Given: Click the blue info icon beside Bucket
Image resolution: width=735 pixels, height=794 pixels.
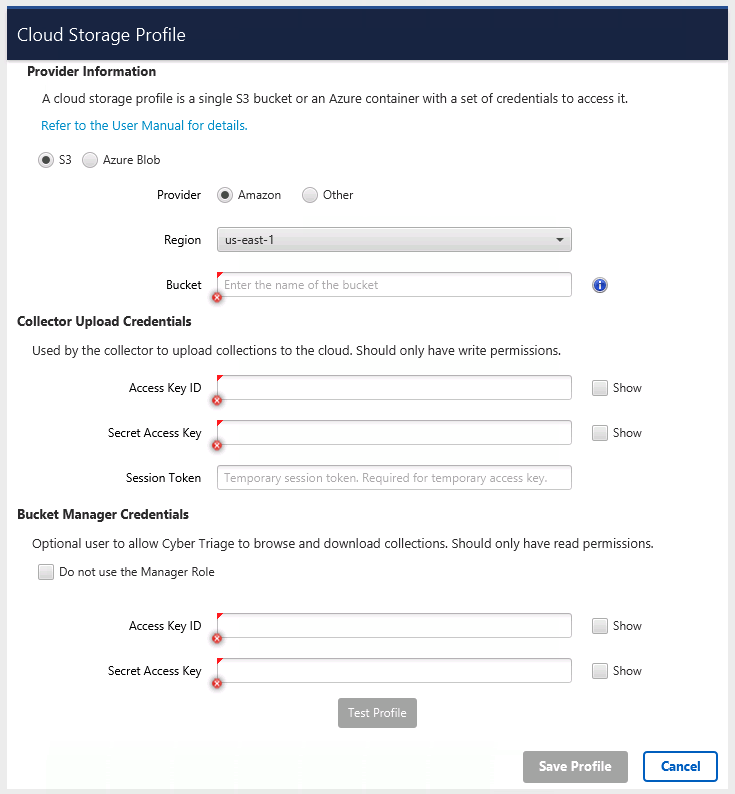Looking at the screenshot, I should 600,285.
